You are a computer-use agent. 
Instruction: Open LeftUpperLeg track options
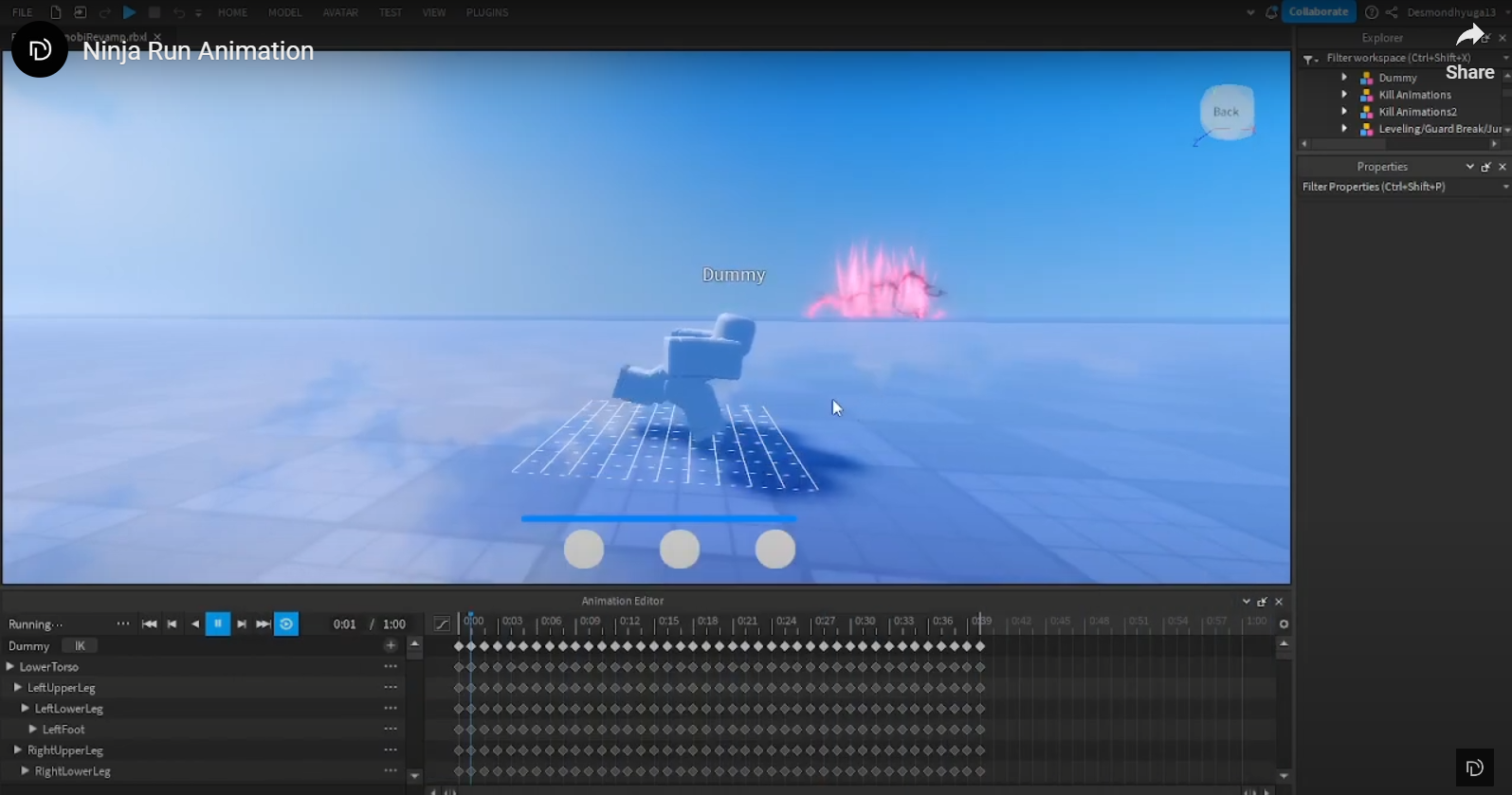391,687
